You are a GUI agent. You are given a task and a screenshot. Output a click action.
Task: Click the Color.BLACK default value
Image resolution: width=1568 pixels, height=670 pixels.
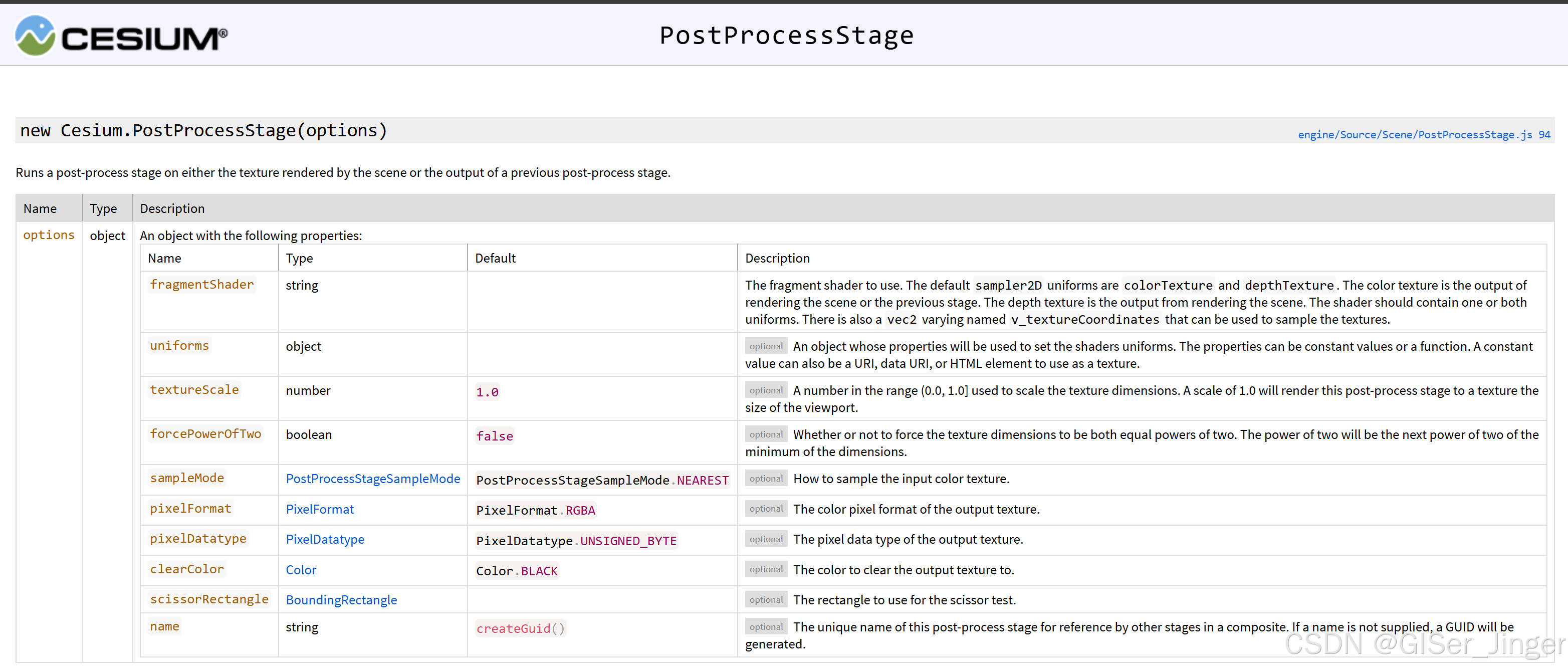517,571
